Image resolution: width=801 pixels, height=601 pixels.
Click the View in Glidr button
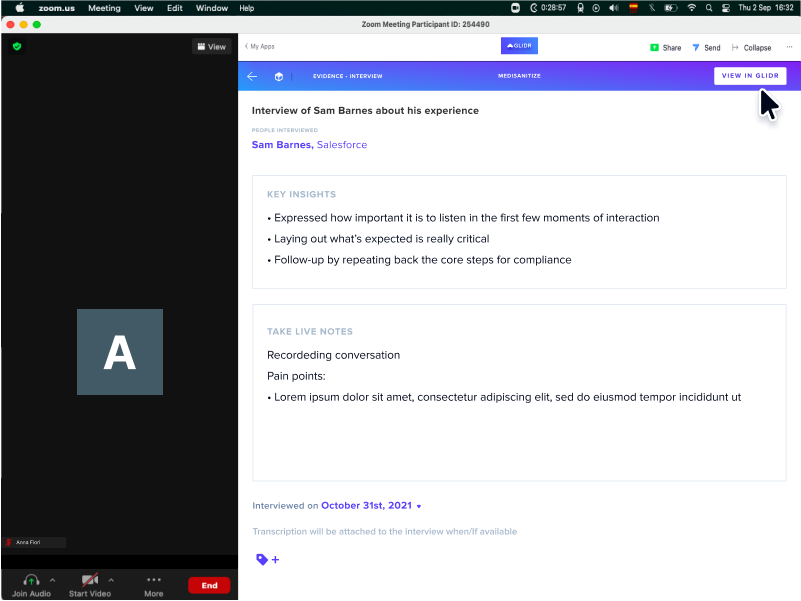(x=750, y=76)
